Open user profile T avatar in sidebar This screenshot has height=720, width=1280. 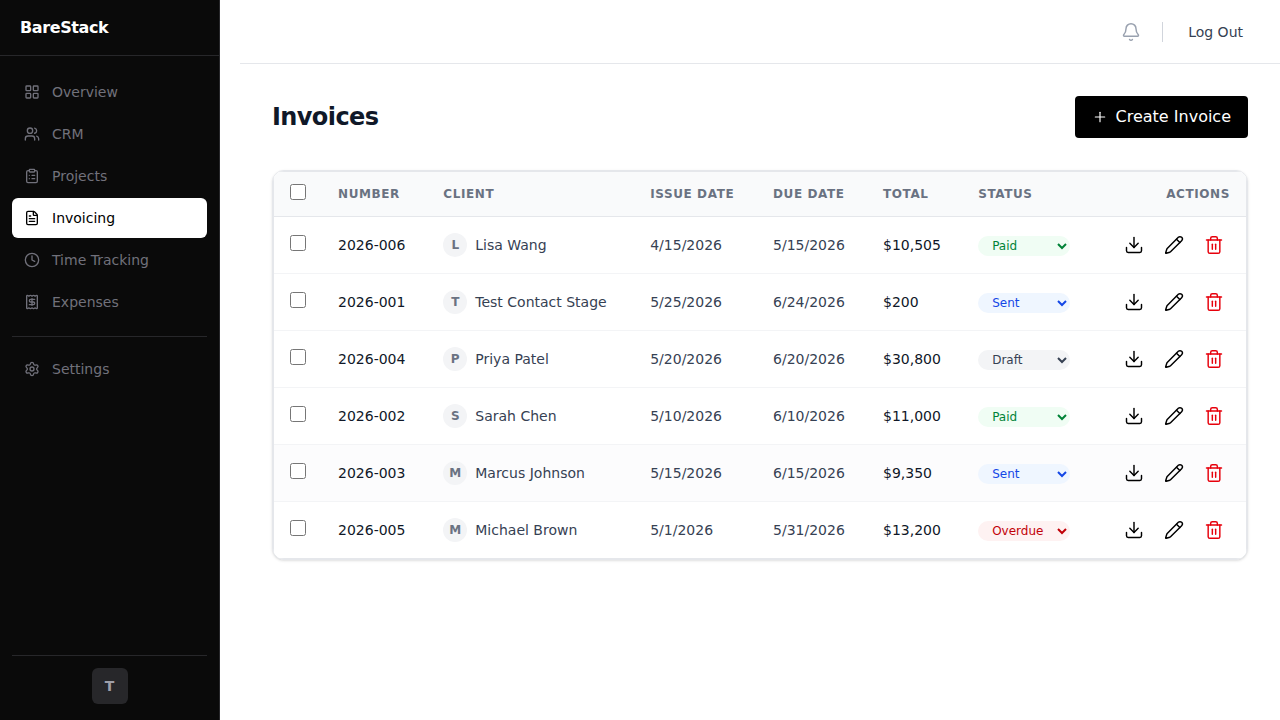point(110,686)
